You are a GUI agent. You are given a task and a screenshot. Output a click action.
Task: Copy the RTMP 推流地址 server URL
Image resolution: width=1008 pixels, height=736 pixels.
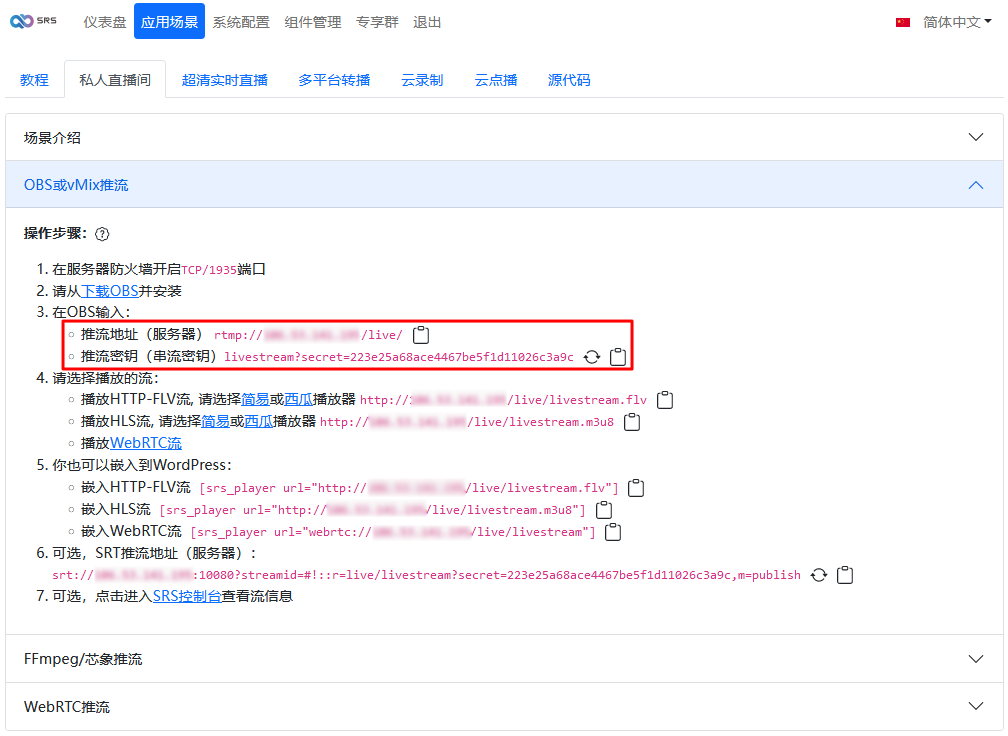coord(421,335)
